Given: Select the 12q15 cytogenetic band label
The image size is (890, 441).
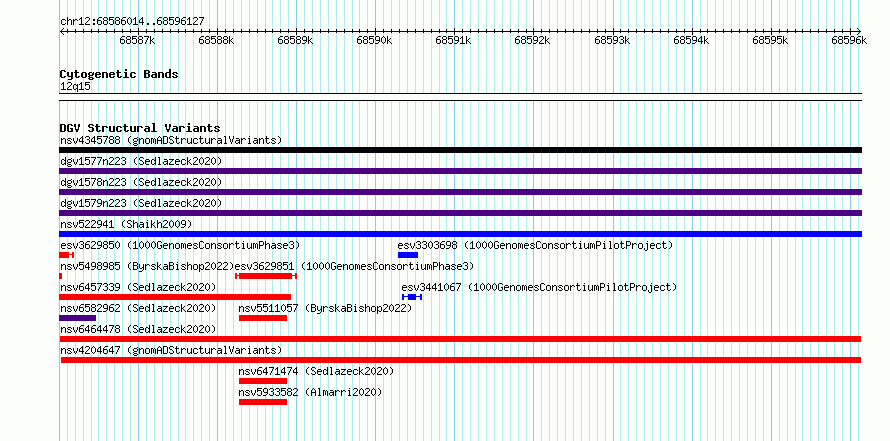Looking at the screenshot, I should [75, 87].
